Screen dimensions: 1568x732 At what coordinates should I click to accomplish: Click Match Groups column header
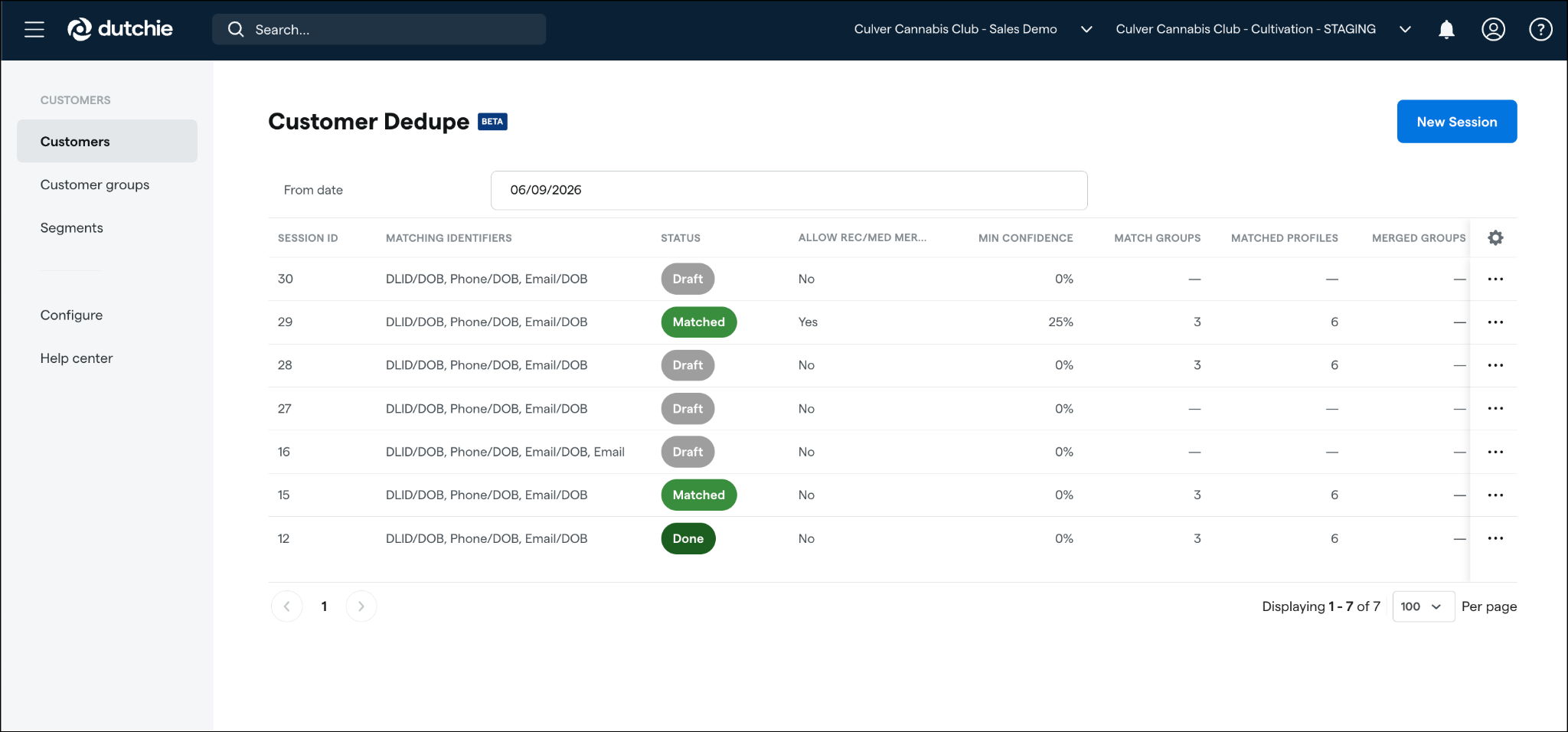[x=1157, y=238]
